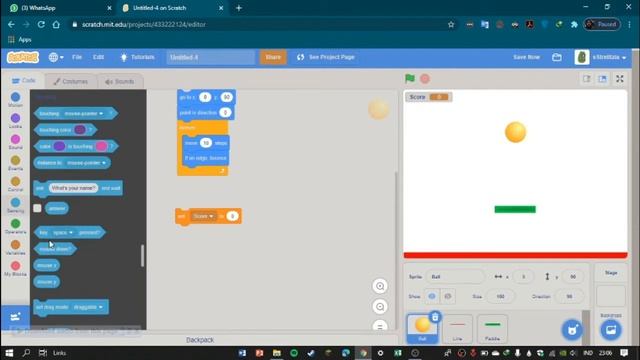This screenshot has width=640, height=360.
Task: Select the Line sprite thumbnail
Action: tap(457, 329)
